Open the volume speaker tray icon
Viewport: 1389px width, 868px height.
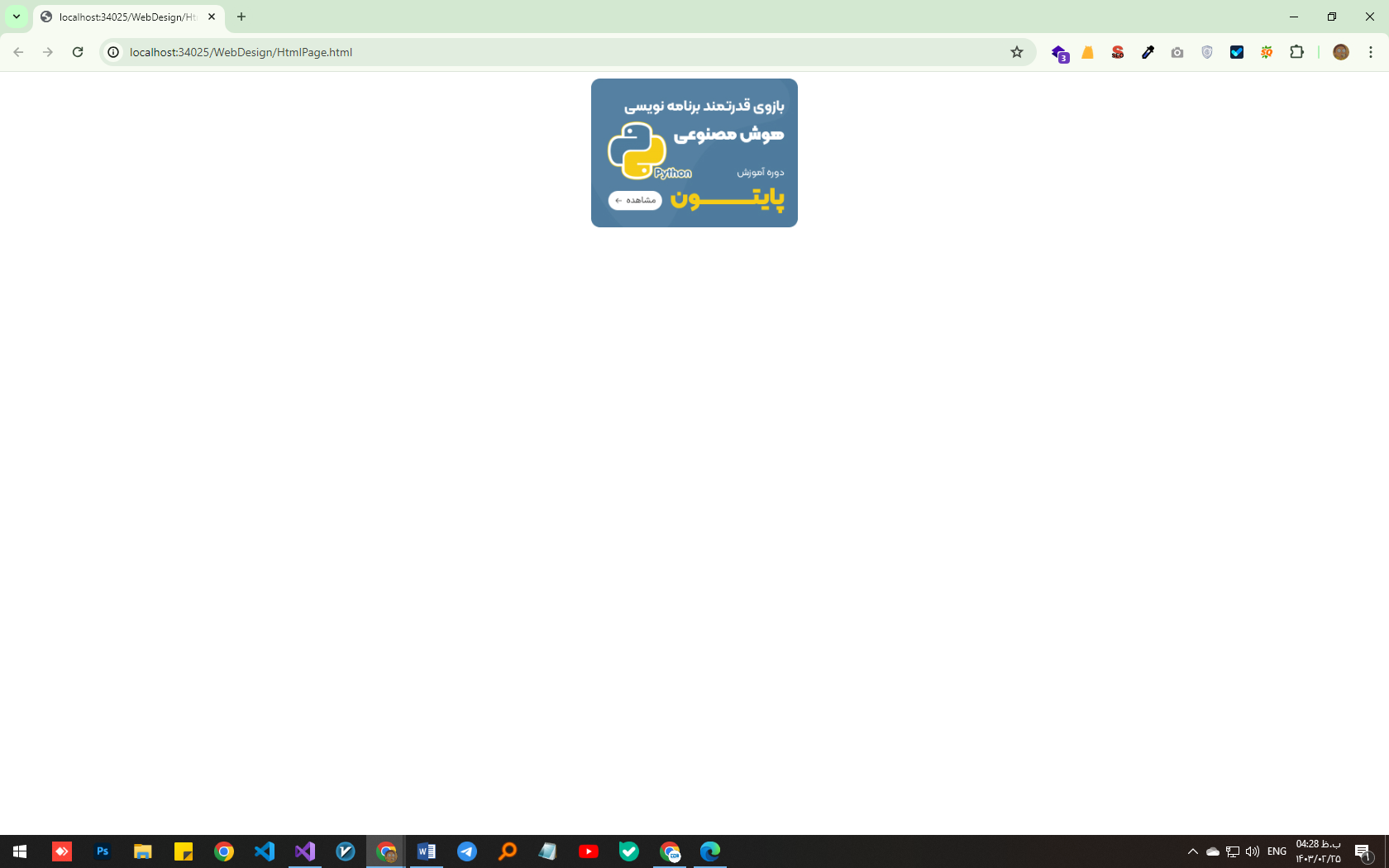[1253, 851]
